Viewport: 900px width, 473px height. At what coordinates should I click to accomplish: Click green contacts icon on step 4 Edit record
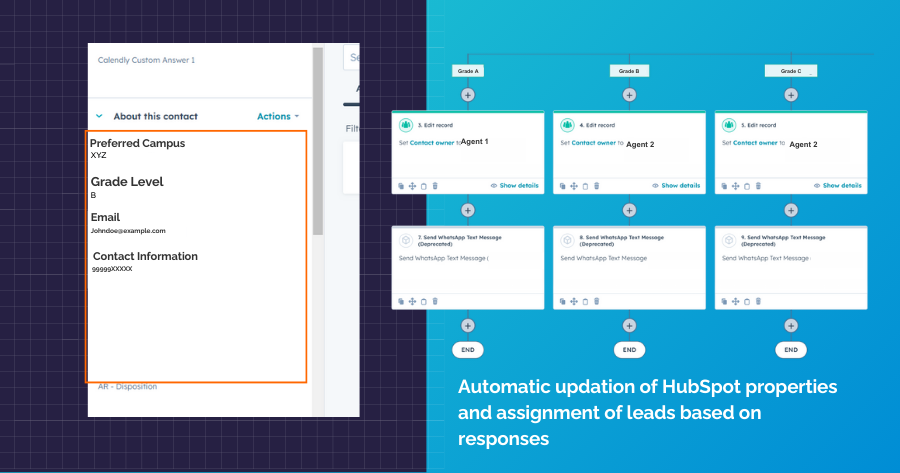(568, 125)
